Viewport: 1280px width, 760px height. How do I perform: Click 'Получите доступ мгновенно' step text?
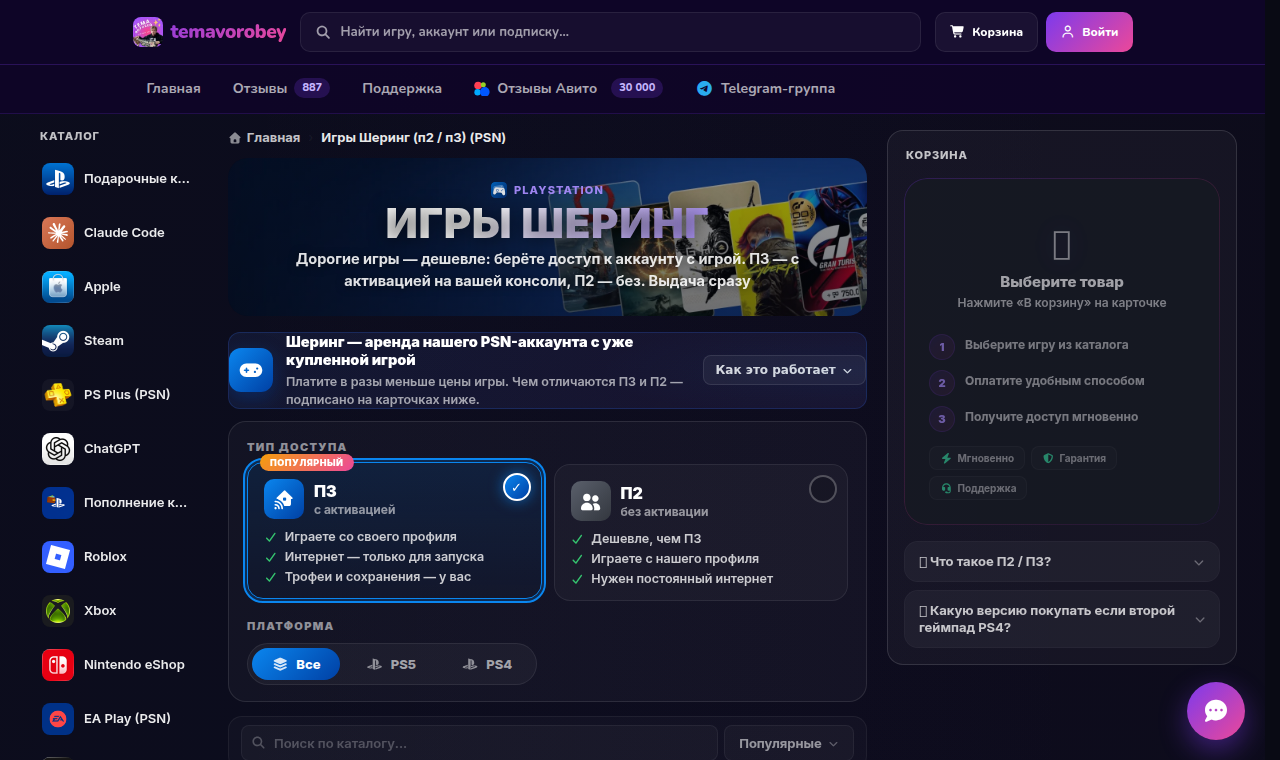click(x=1051, y=417)
